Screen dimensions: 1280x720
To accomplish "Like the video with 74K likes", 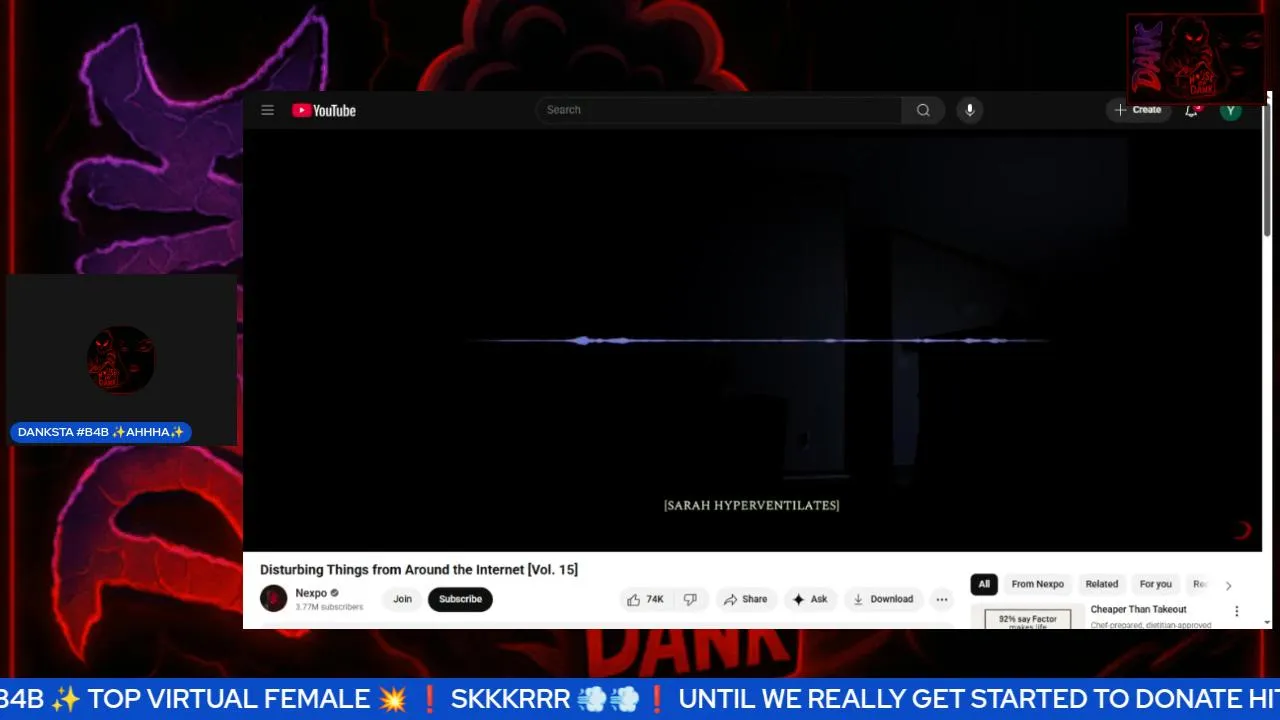I will 645,599.
